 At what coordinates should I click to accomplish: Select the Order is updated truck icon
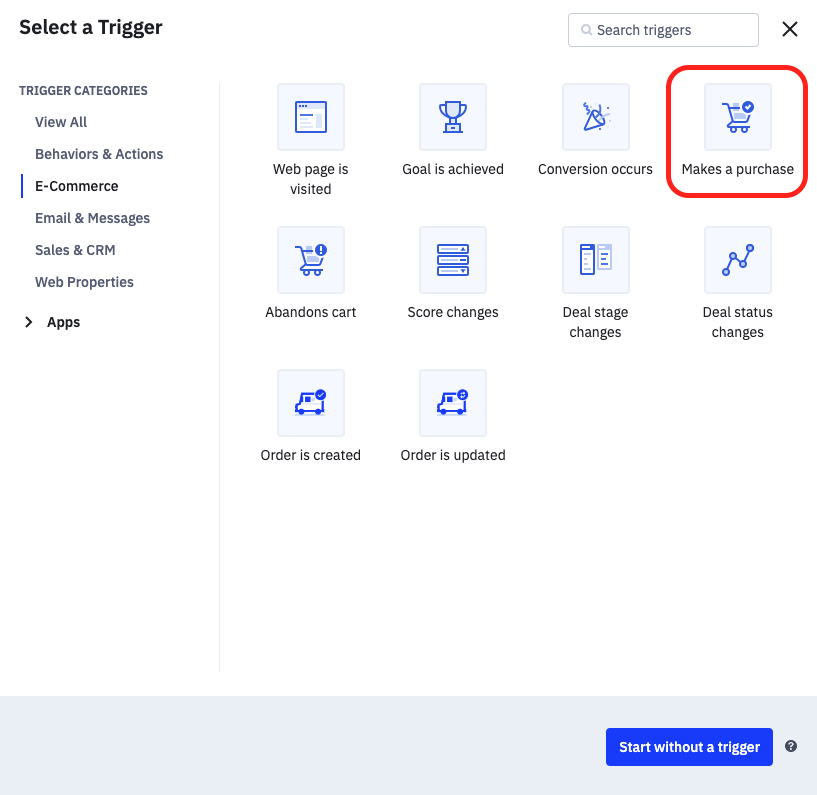[453, 403]
